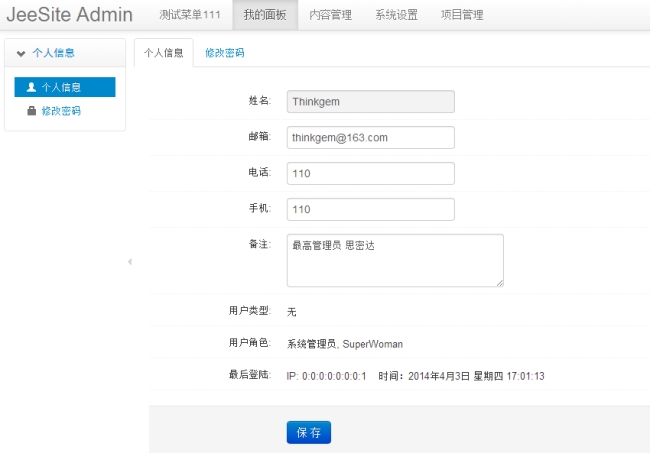Click the 姓名 field containing Thinkgem

tap(371, 102)
